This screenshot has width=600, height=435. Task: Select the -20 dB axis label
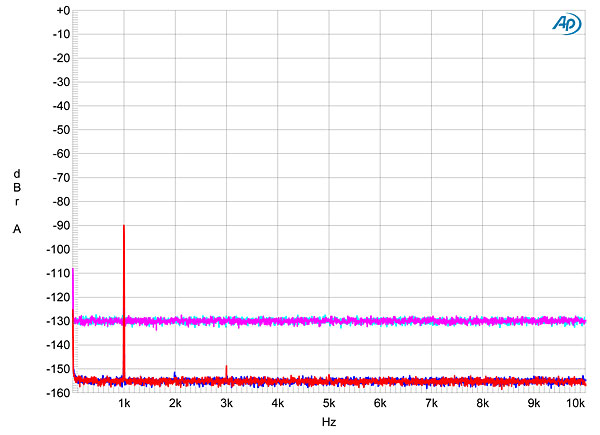pos(62,58)
